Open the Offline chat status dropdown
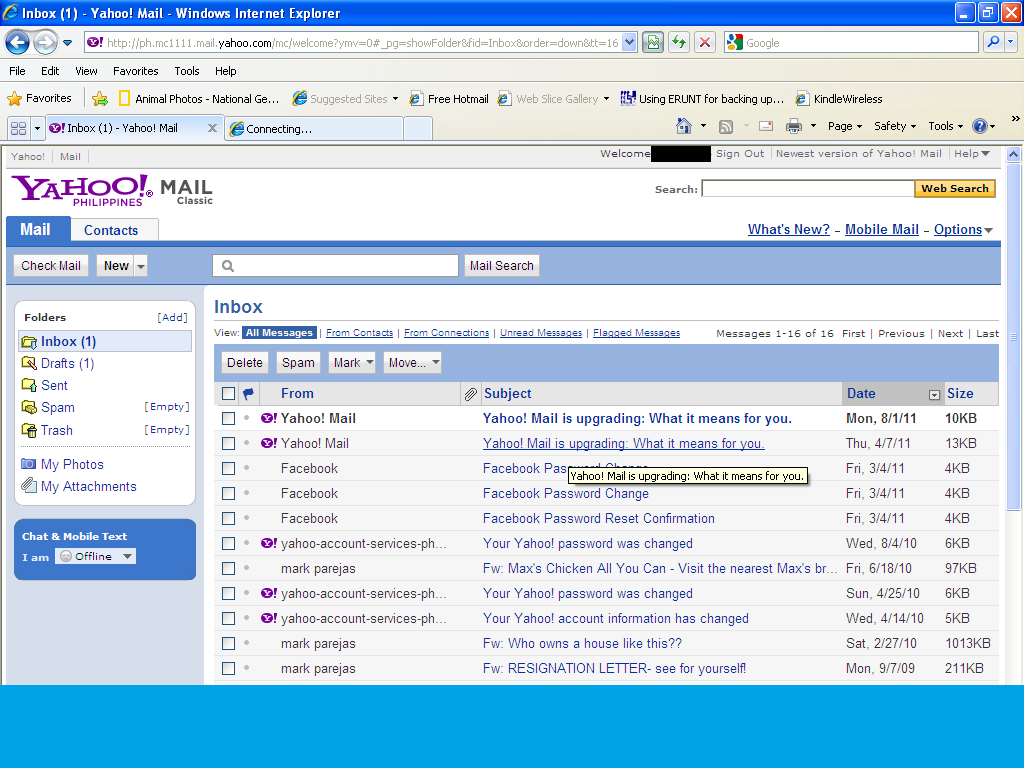Image resolution: width=1024 pixels, height=768 pixels. 96,556
